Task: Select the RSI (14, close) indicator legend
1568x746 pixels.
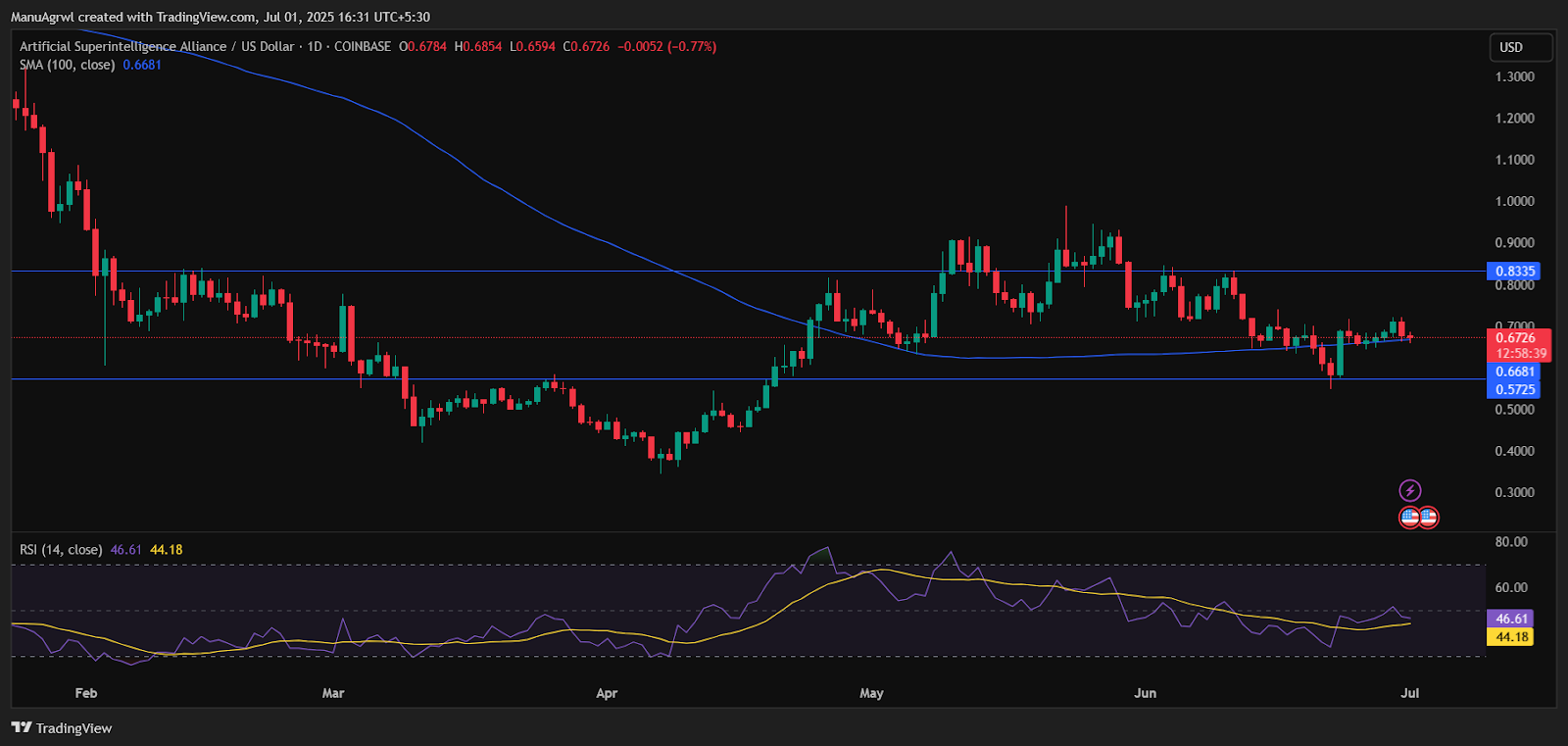Action: pyautogui.click(x=61, y=550)
